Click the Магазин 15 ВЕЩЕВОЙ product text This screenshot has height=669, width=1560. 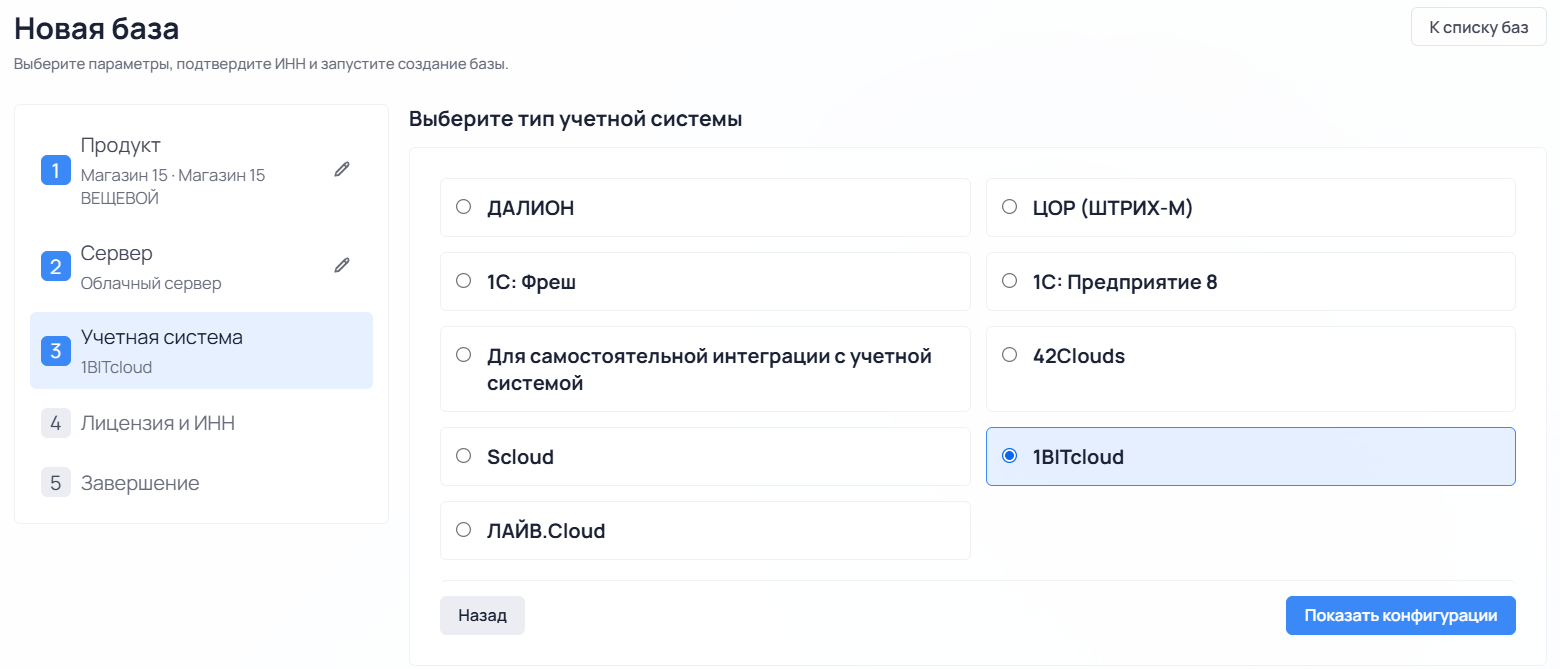coord(173,187)
